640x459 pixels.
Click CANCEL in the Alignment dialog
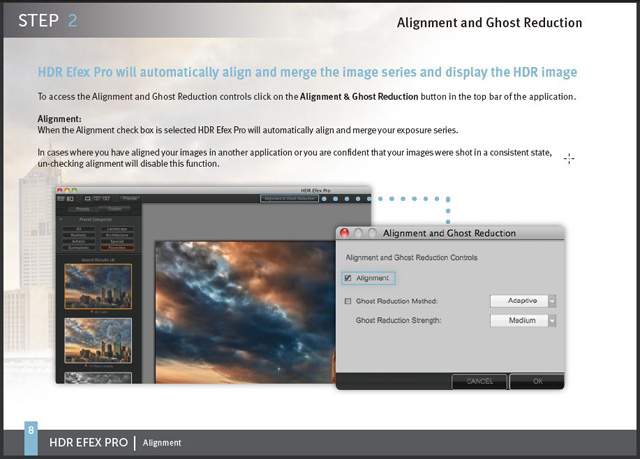tap(480, 381)
